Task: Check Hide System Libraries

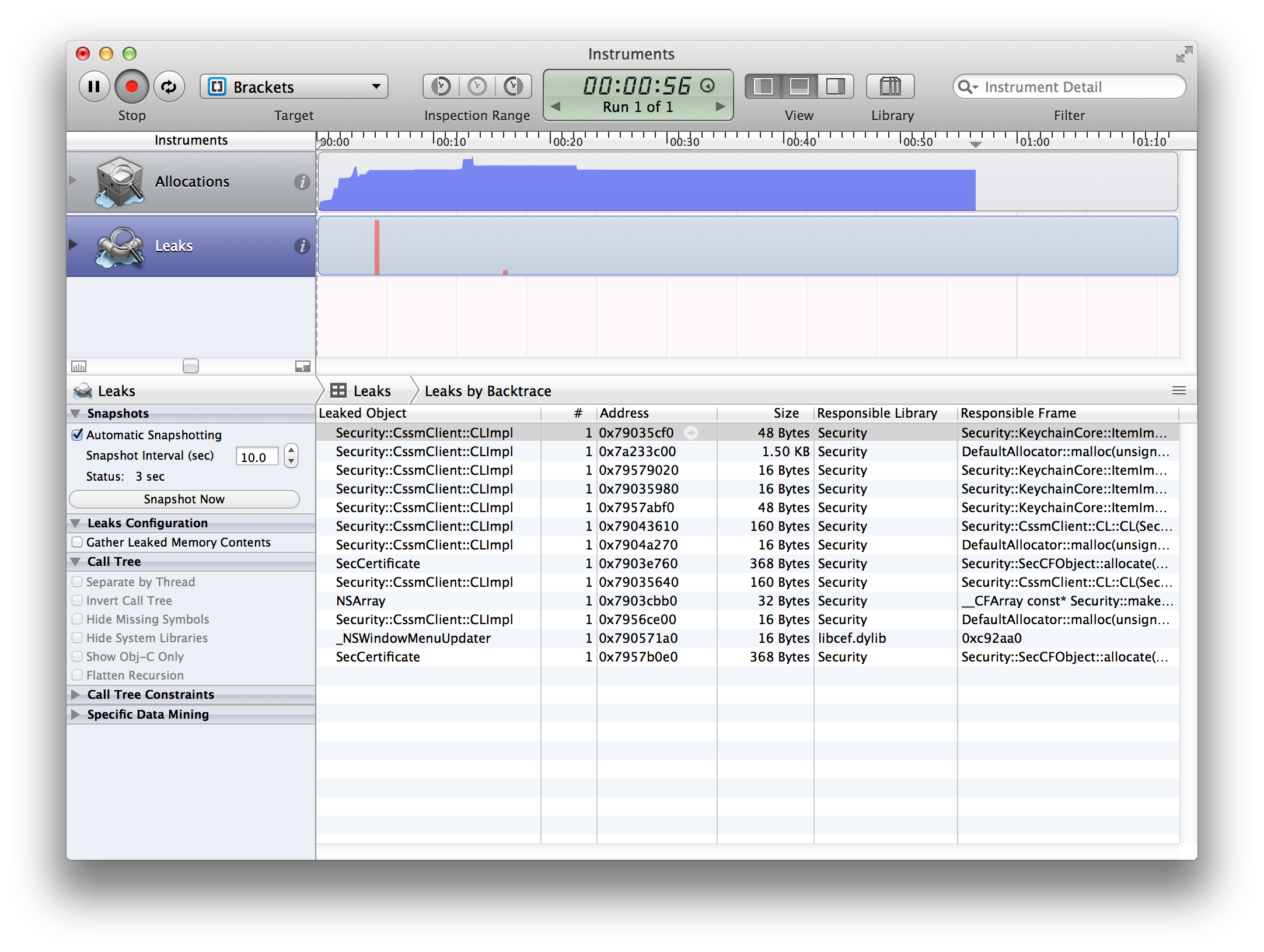Action: (x=77, y=638)
